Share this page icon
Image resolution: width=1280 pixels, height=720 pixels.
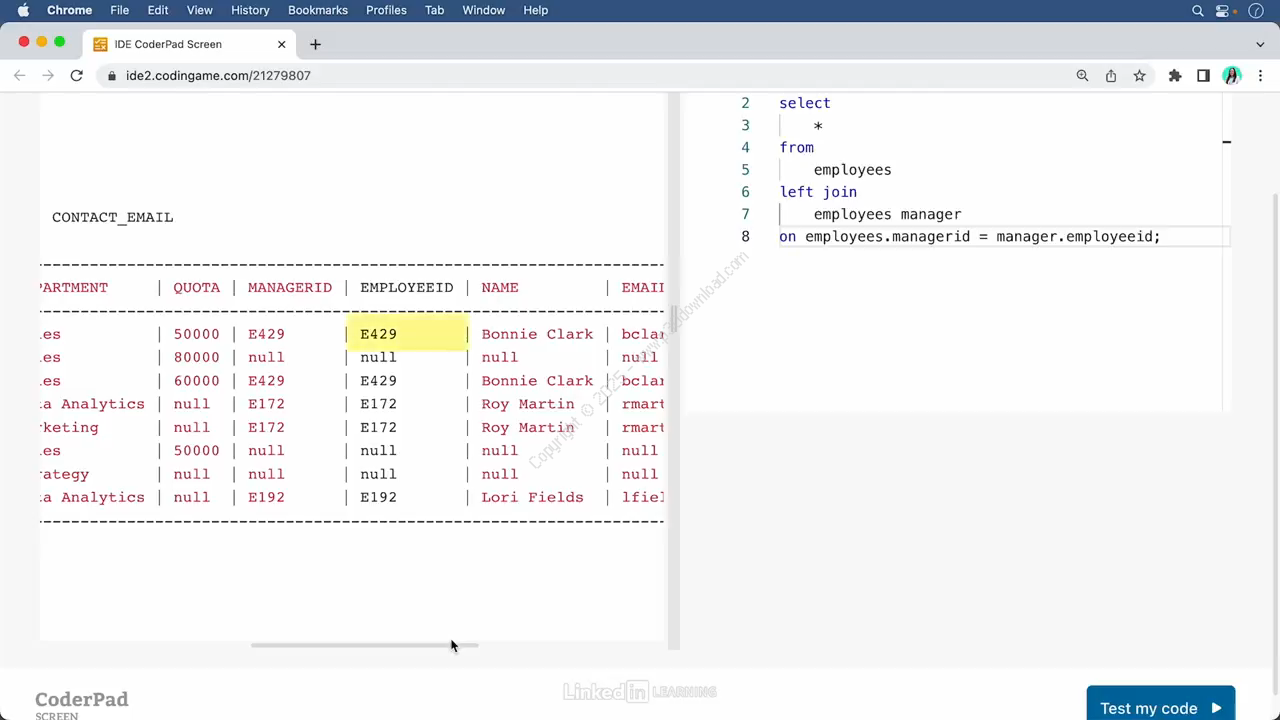[1110, 75]
